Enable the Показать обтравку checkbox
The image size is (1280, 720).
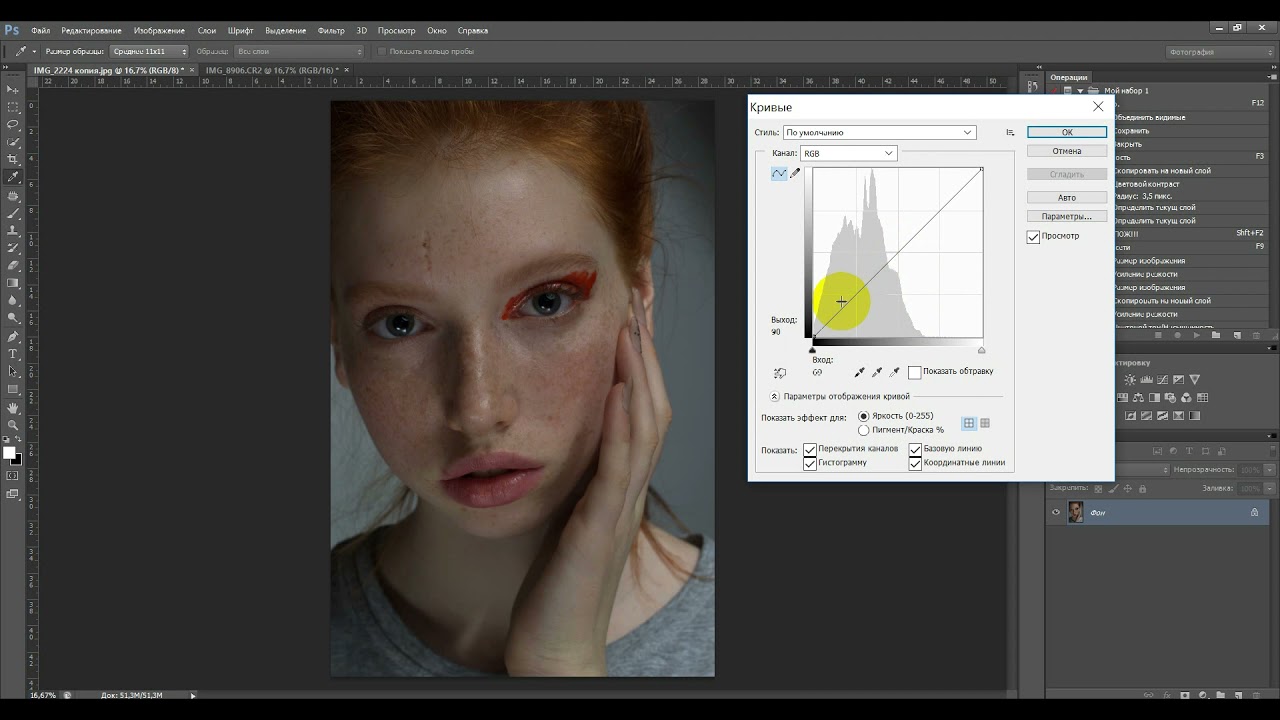pyautogui.click(x=914, y=372)
